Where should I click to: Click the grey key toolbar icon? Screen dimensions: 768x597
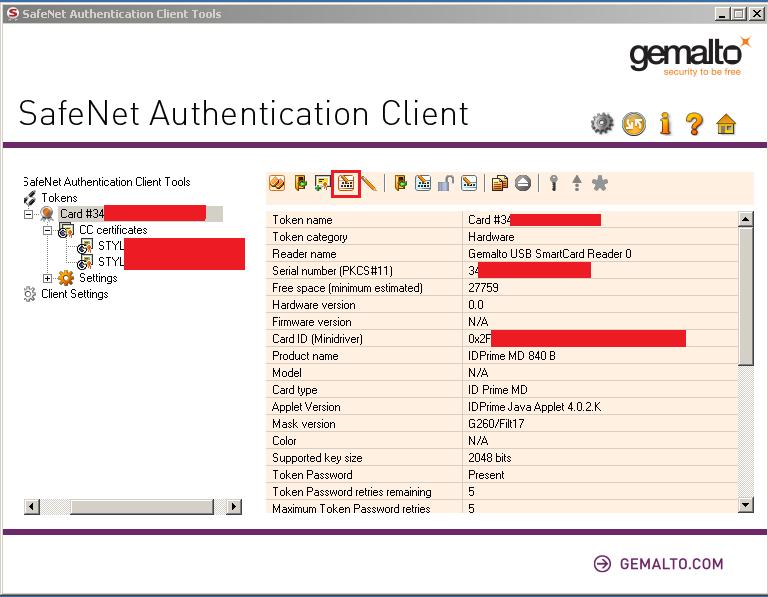click(554, 183)
